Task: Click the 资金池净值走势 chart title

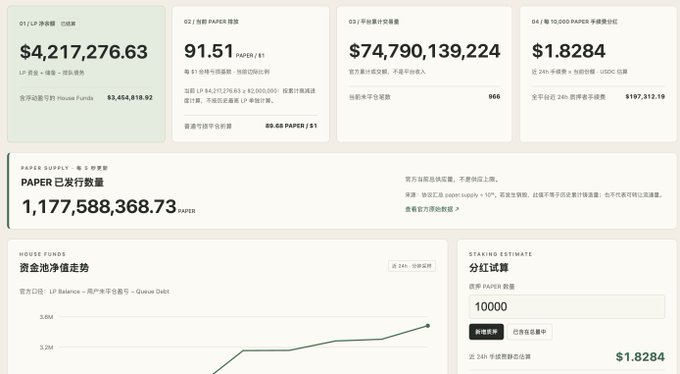Action: [x=54, y=268]
